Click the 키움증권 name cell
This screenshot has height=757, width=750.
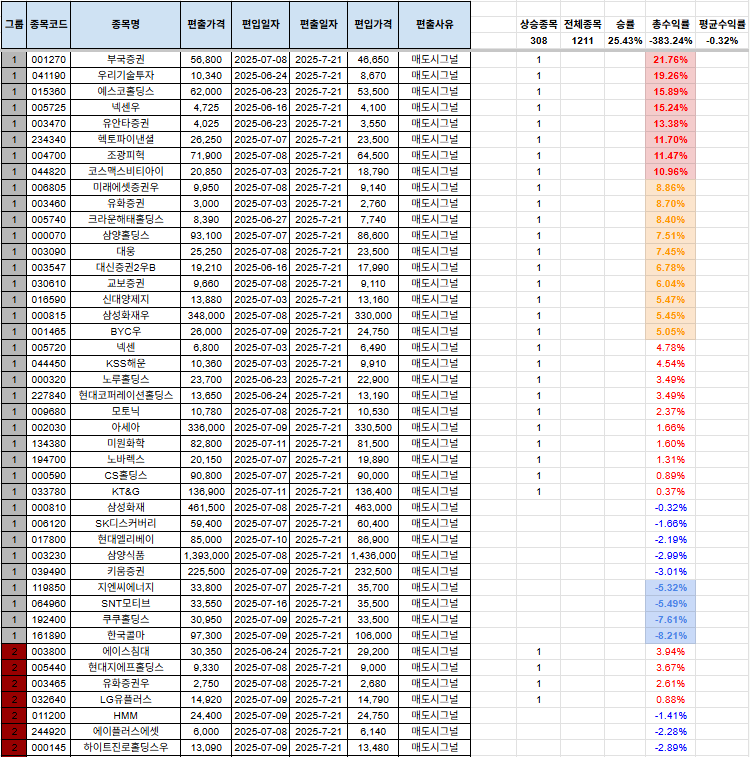(x=125, y=572)
